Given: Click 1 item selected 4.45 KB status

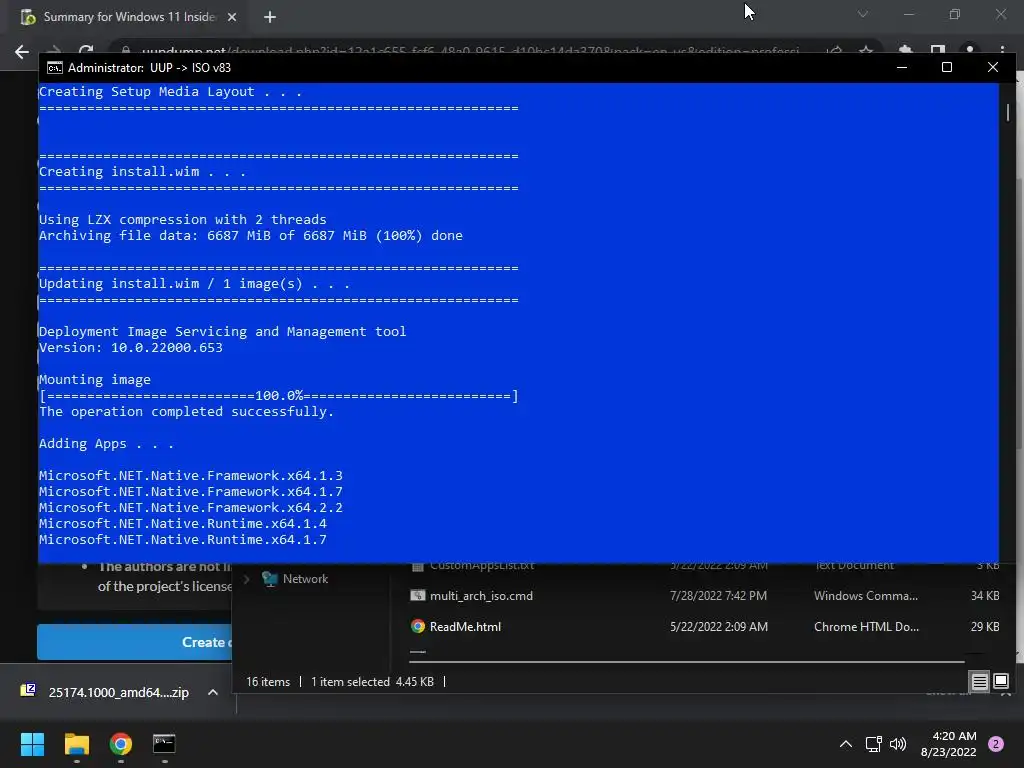Looking at the screenshot, I should [x=372, y=682].
